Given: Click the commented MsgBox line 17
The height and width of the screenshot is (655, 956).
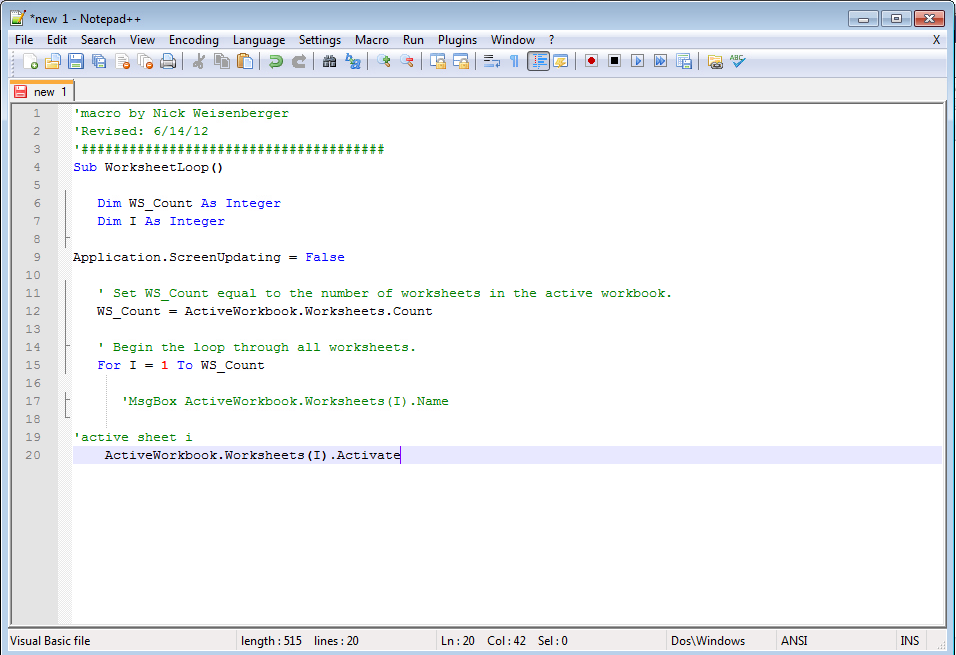Looking at the screenshot, I should pos(285,401).
